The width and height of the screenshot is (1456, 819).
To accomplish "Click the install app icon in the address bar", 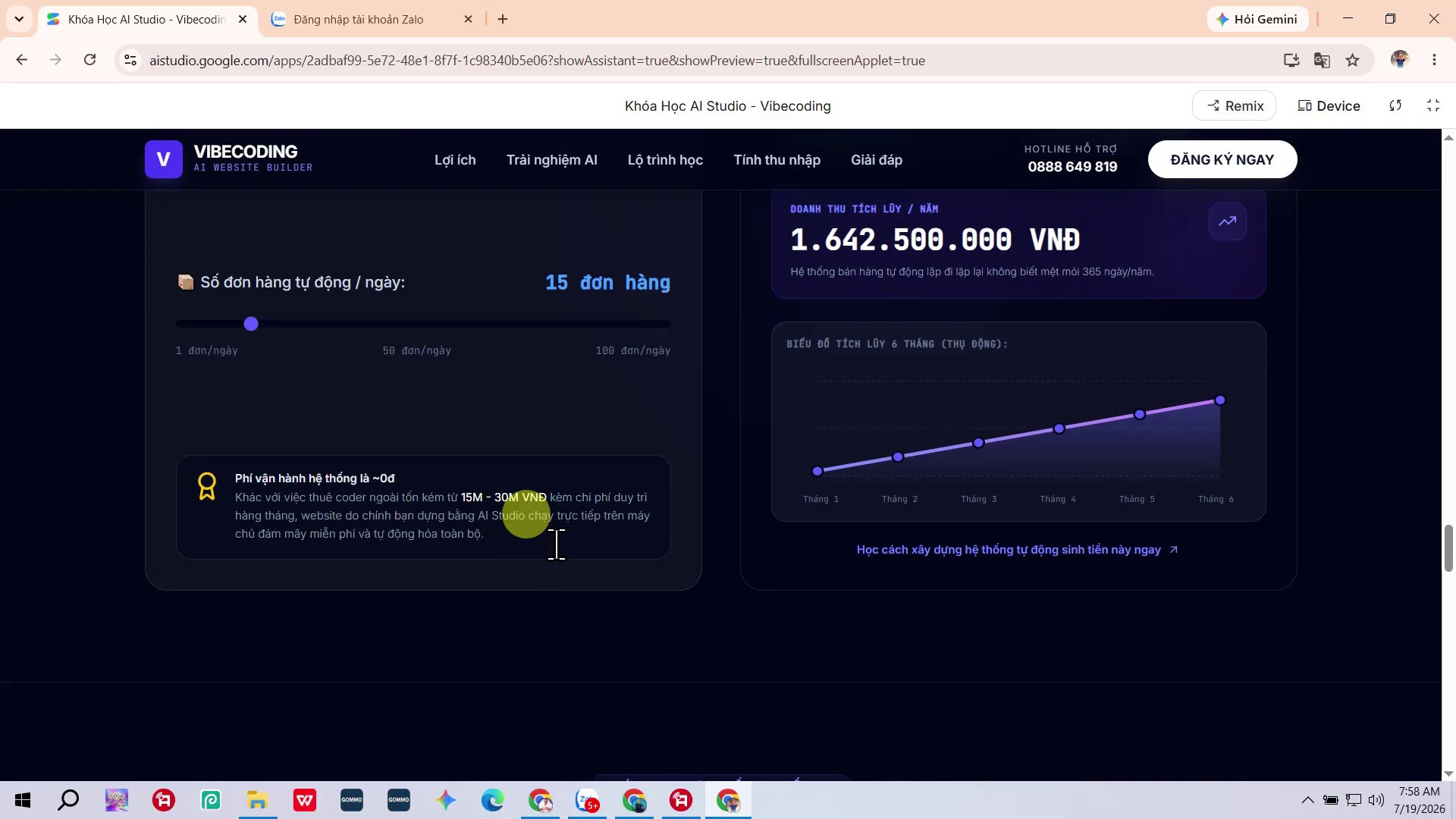I will 1291,61.
